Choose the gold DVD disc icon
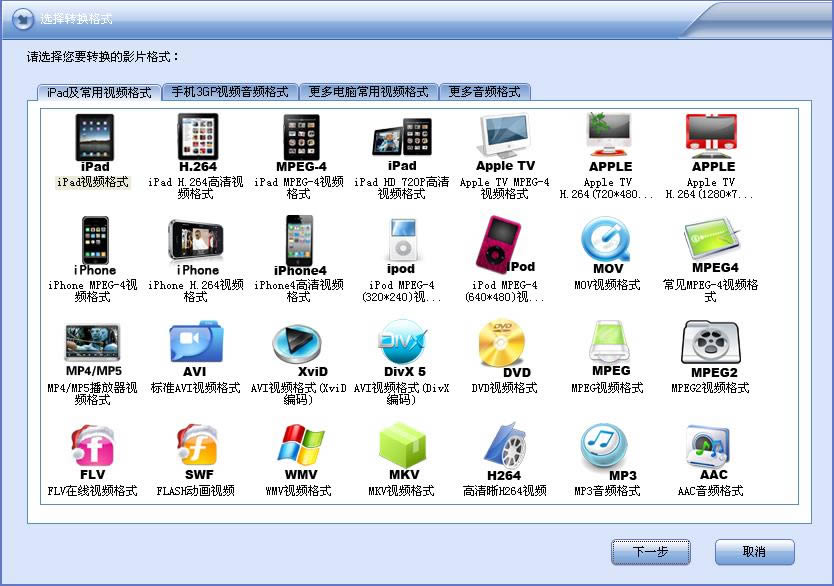 pos(503,349)
